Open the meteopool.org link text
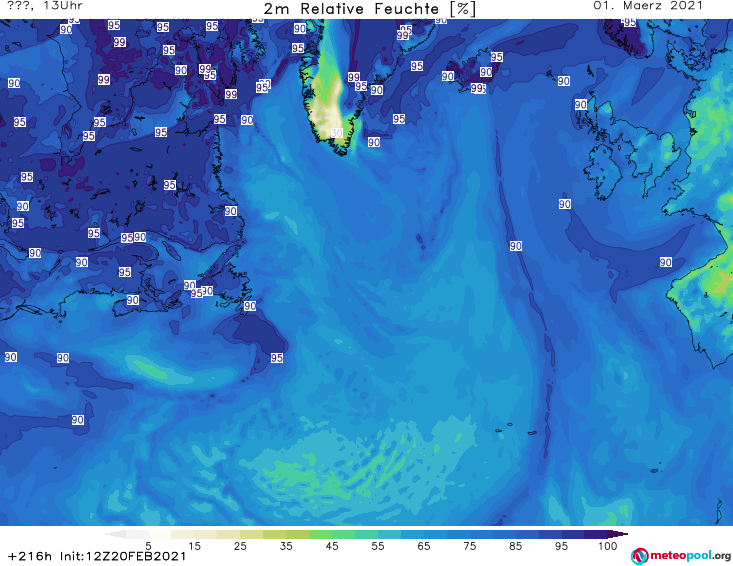This screenshot has height=566, width=733. 690,555
